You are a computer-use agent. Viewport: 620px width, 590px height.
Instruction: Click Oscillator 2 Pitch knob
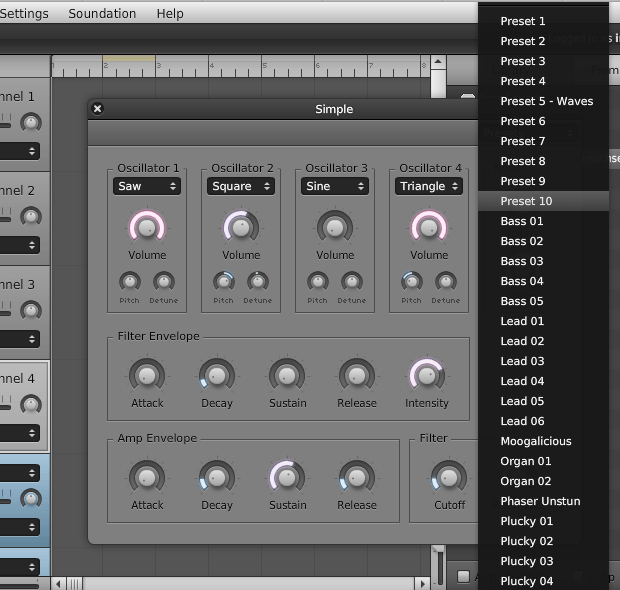coord(224,282)
